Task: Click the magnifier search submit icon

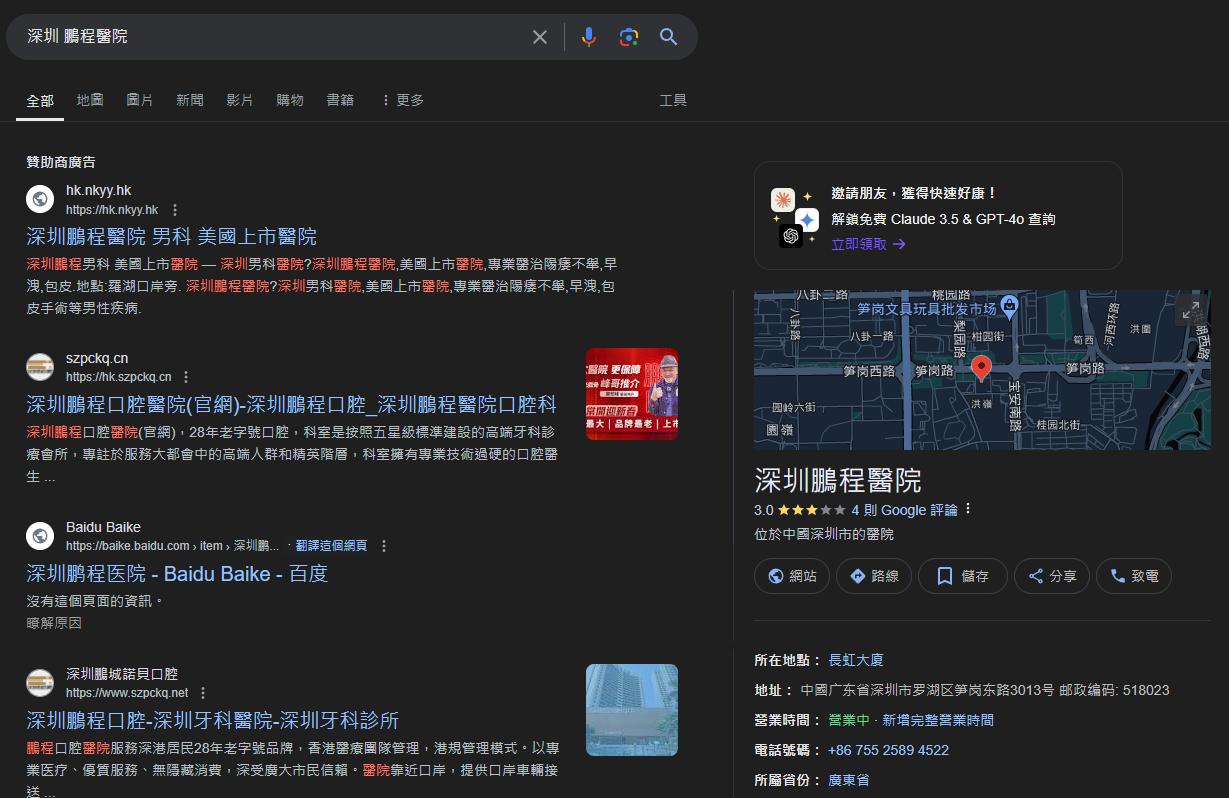Action: (669, 37)
